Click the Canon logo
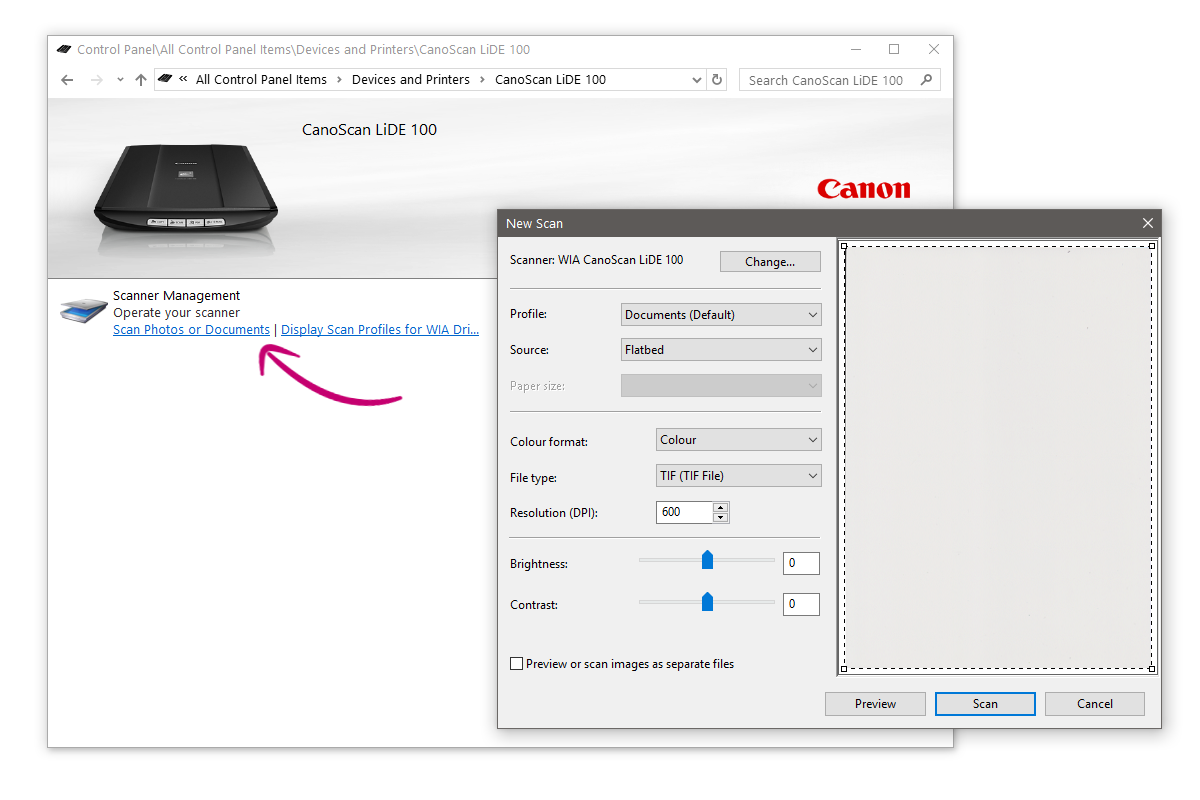 [864, 189]
